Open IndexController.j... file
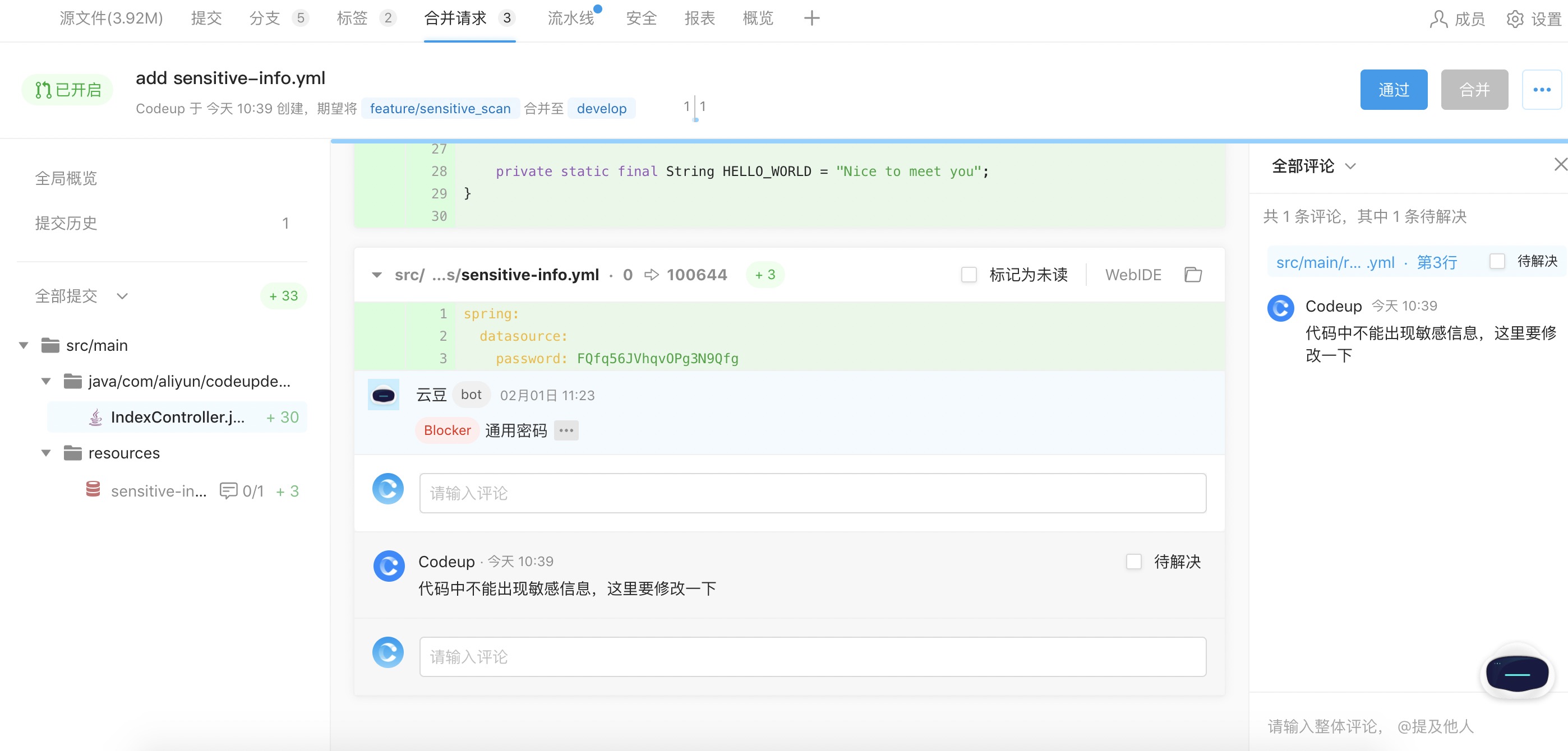 click(x=177, y=417)
